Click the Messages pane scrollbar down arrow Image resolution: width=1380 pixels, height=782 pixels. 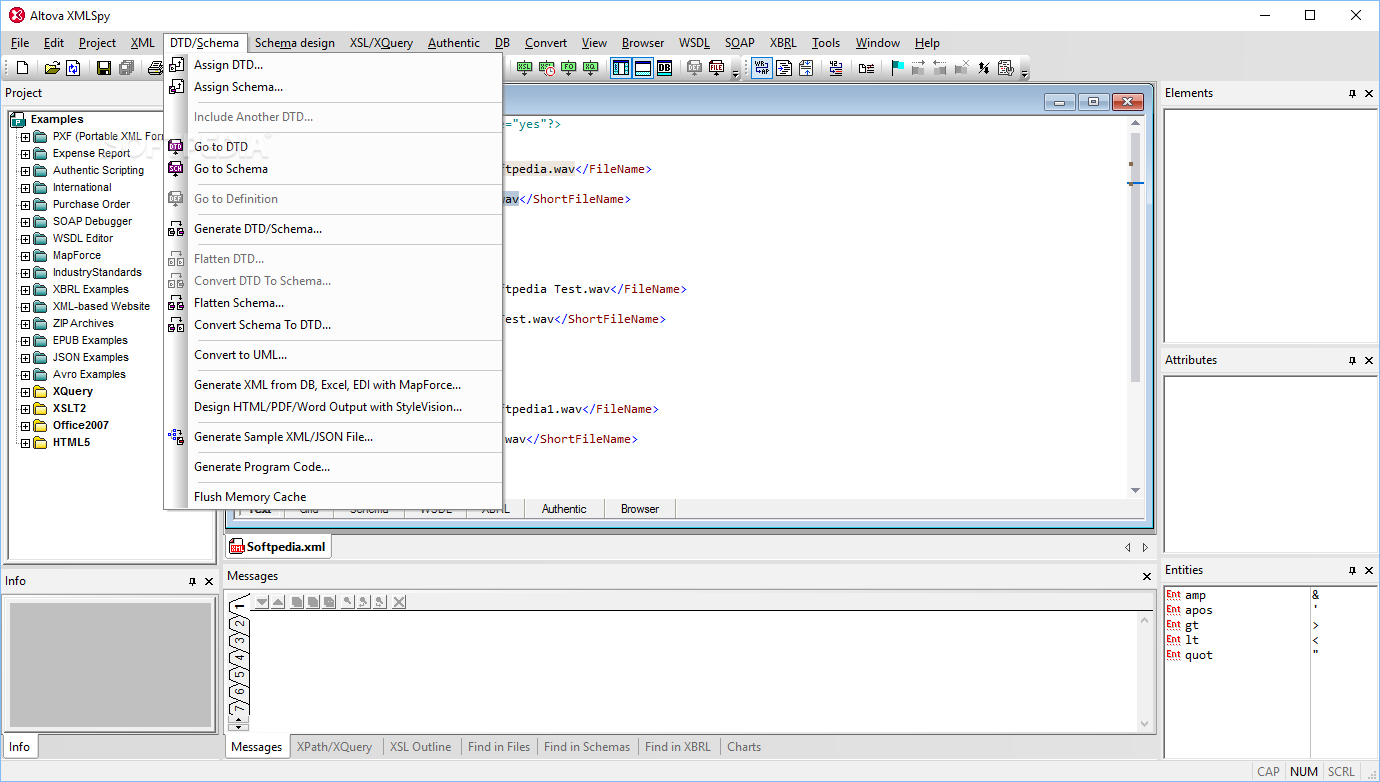click(x=1146, y=724)
